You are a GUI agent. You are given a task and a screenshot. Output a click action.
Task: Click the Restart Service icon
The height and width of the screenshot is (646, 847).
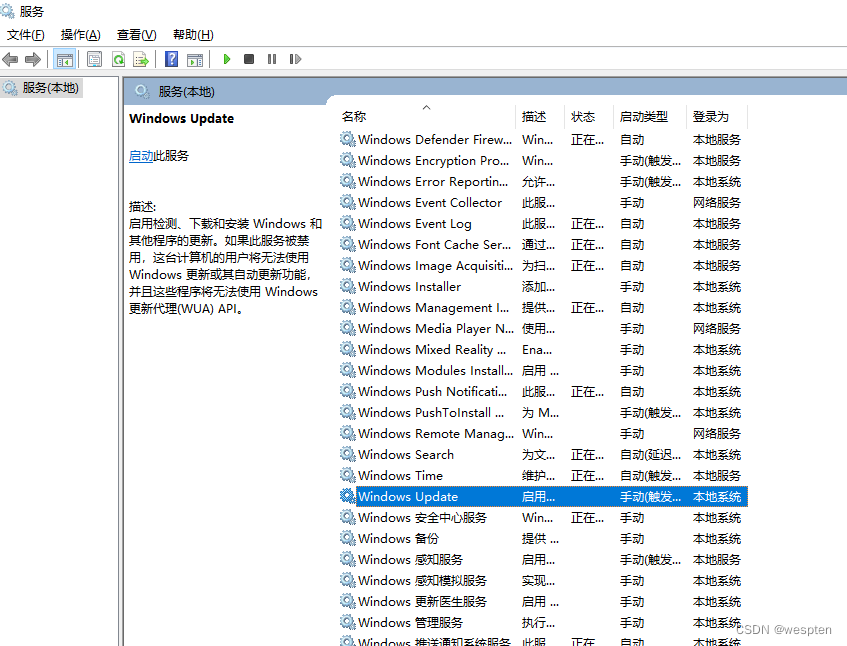pyautogui.click(x=295, y=59)
